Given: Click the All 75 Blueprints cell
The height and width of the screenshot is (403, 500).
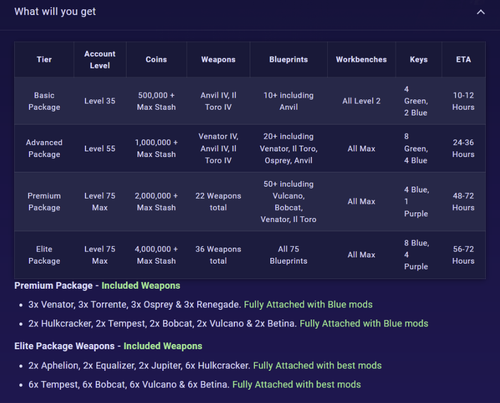Looking at the screenshot, I should click(x=288, y=255).
